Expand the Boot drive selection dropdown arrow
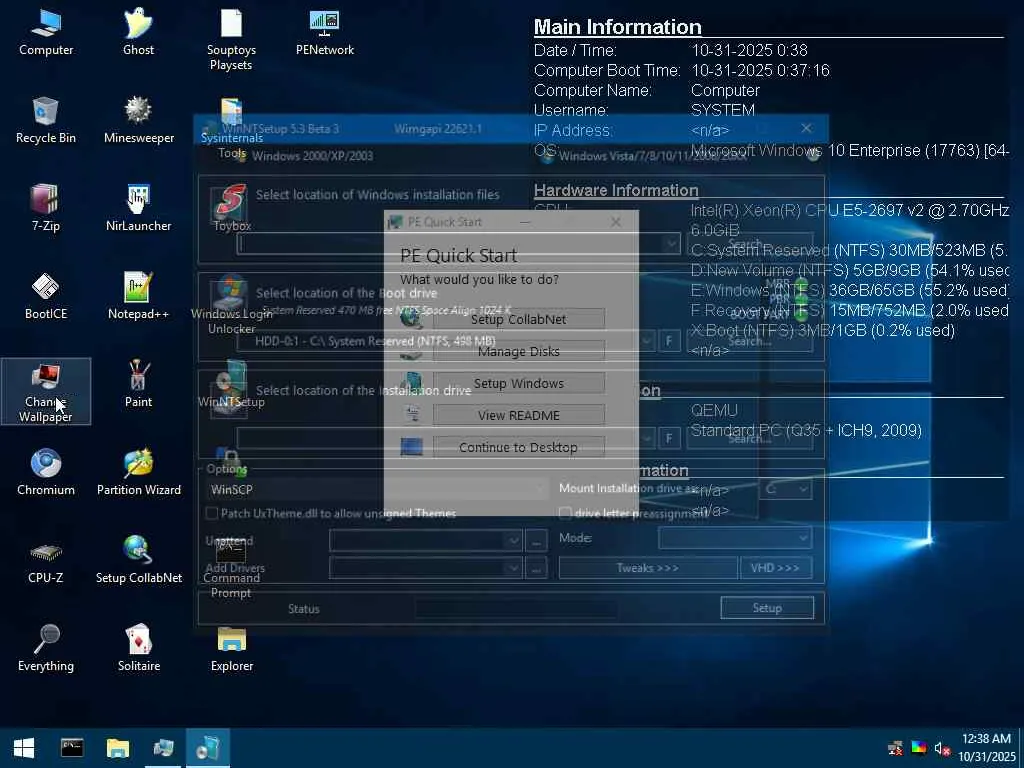Image resolution: width=1024 pixels, height=768 pixels. [x=647, y=341]
